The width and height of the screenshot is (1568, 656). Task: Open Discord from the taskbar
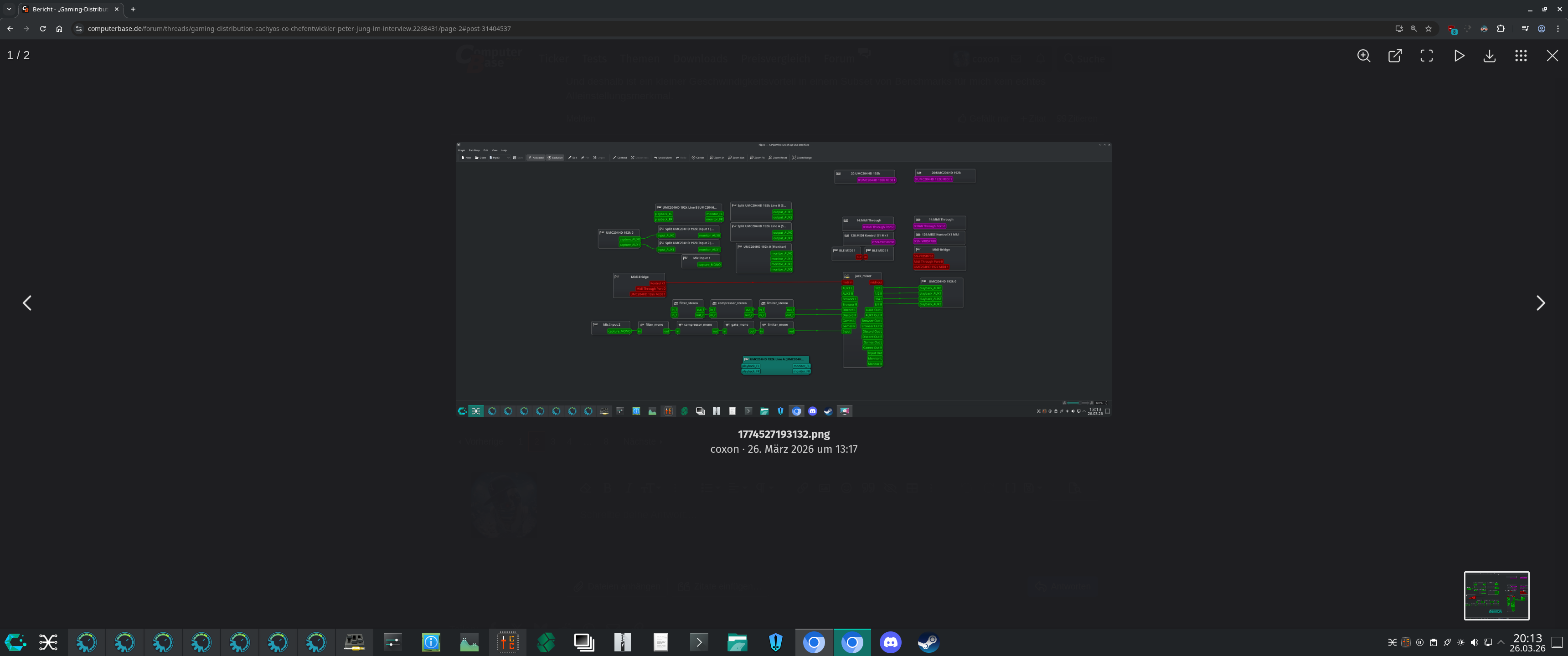[890, 642]
